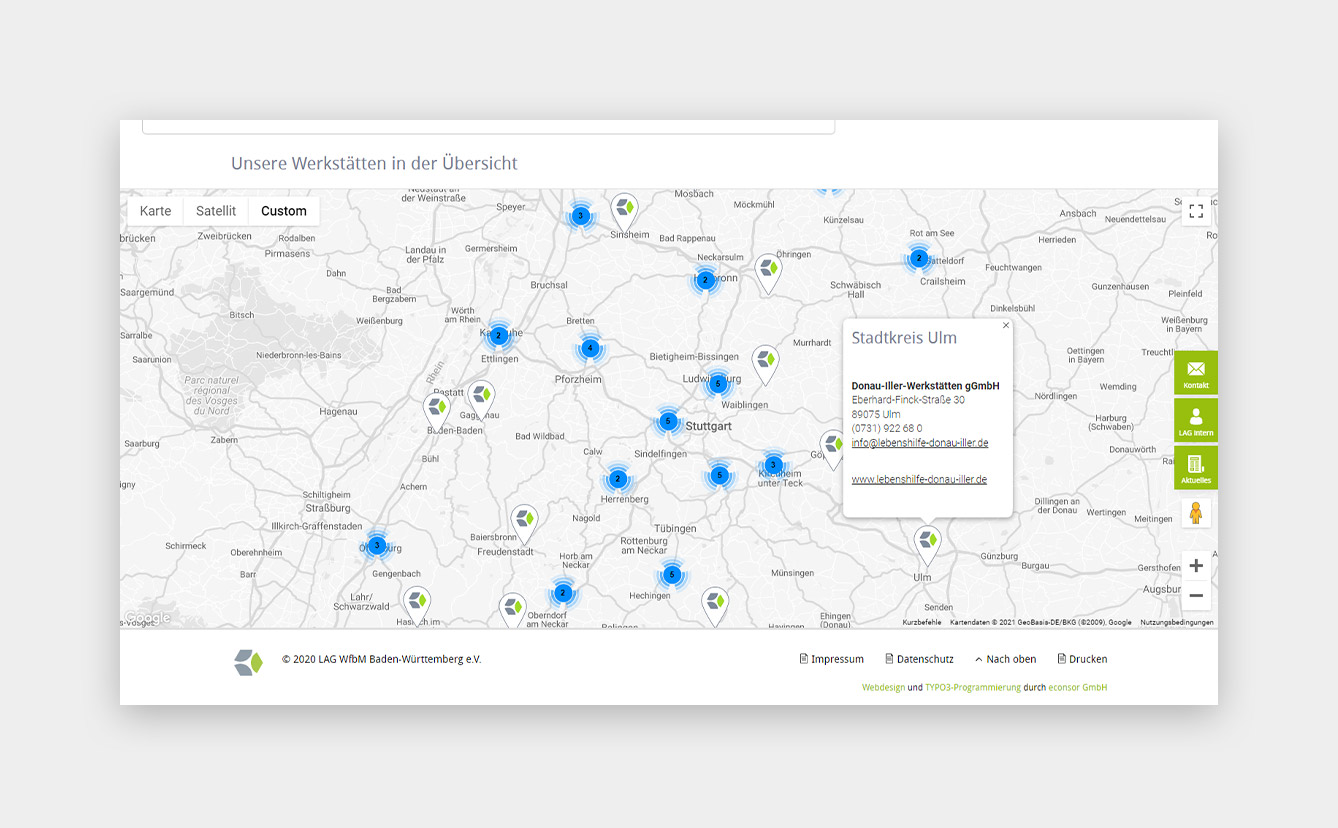The width and height of the screenshot is (1338, 828).
Task: Jump back with Nach oben link
Action: pos(1006,659)
